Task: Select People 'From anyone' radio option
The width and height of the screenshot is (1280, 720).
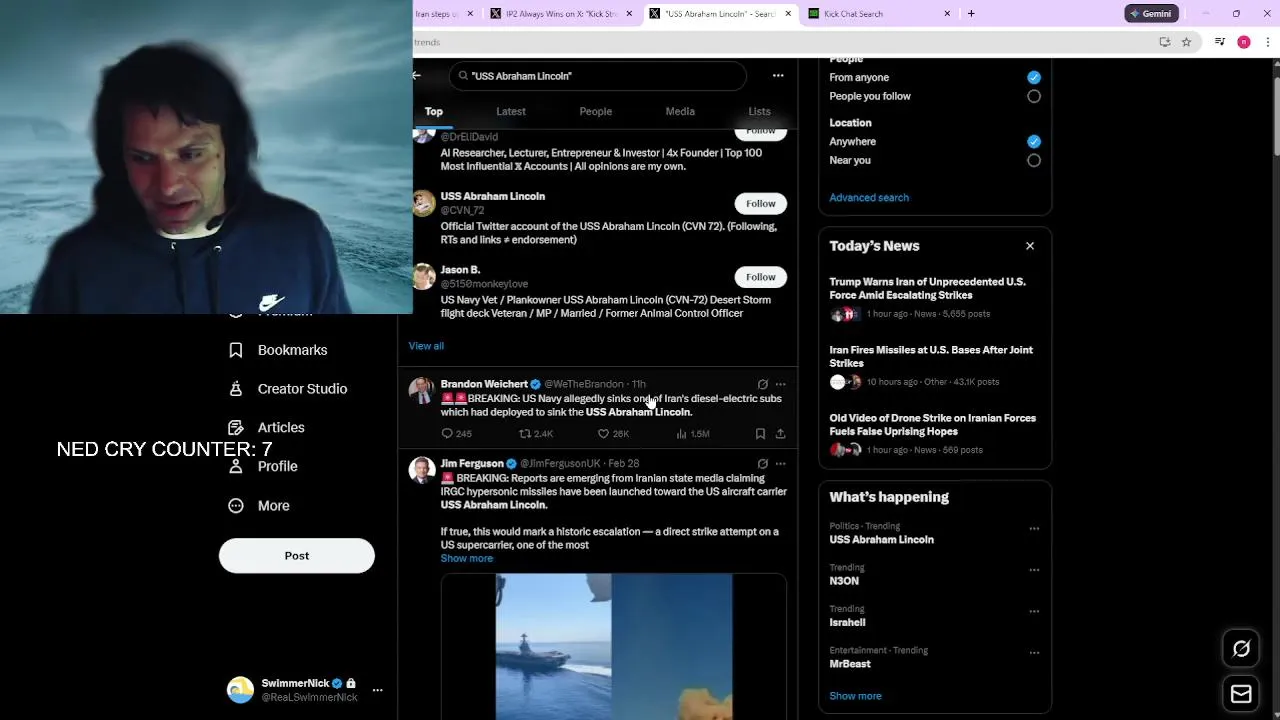Action: click(x=1034, y=77)
